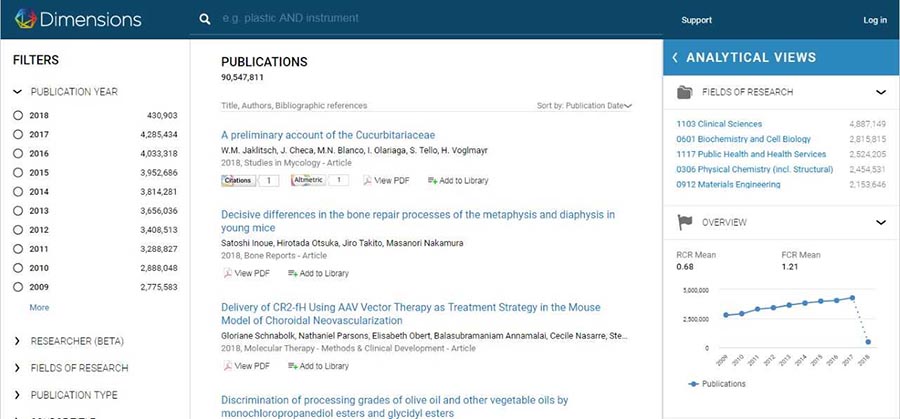Click the Overview flag icon
900x419 pixels.
pyautogui.click(x=685, y=222)
